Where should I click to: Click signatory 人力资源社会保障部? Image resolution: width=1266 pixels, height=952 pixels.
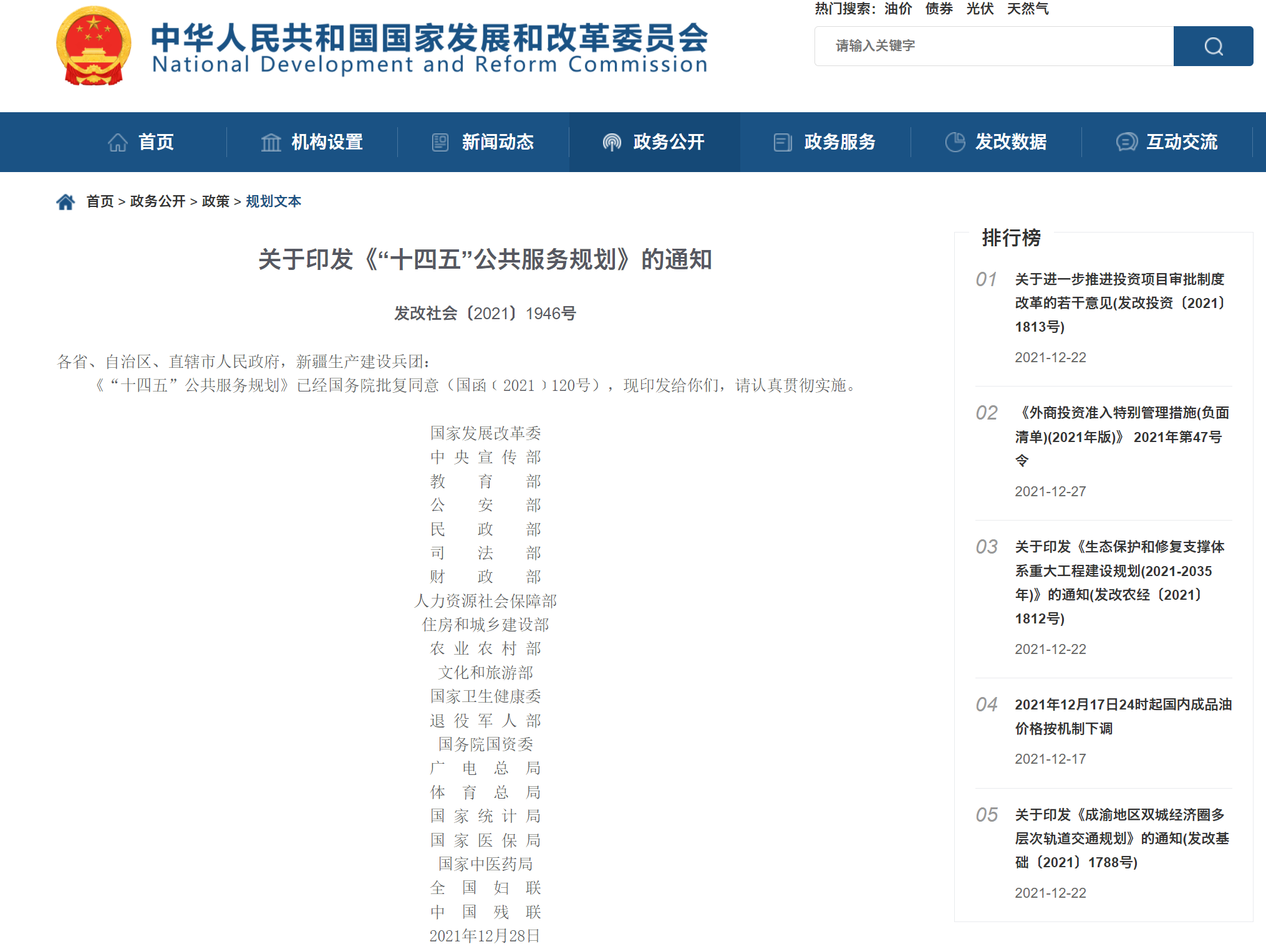485,601
